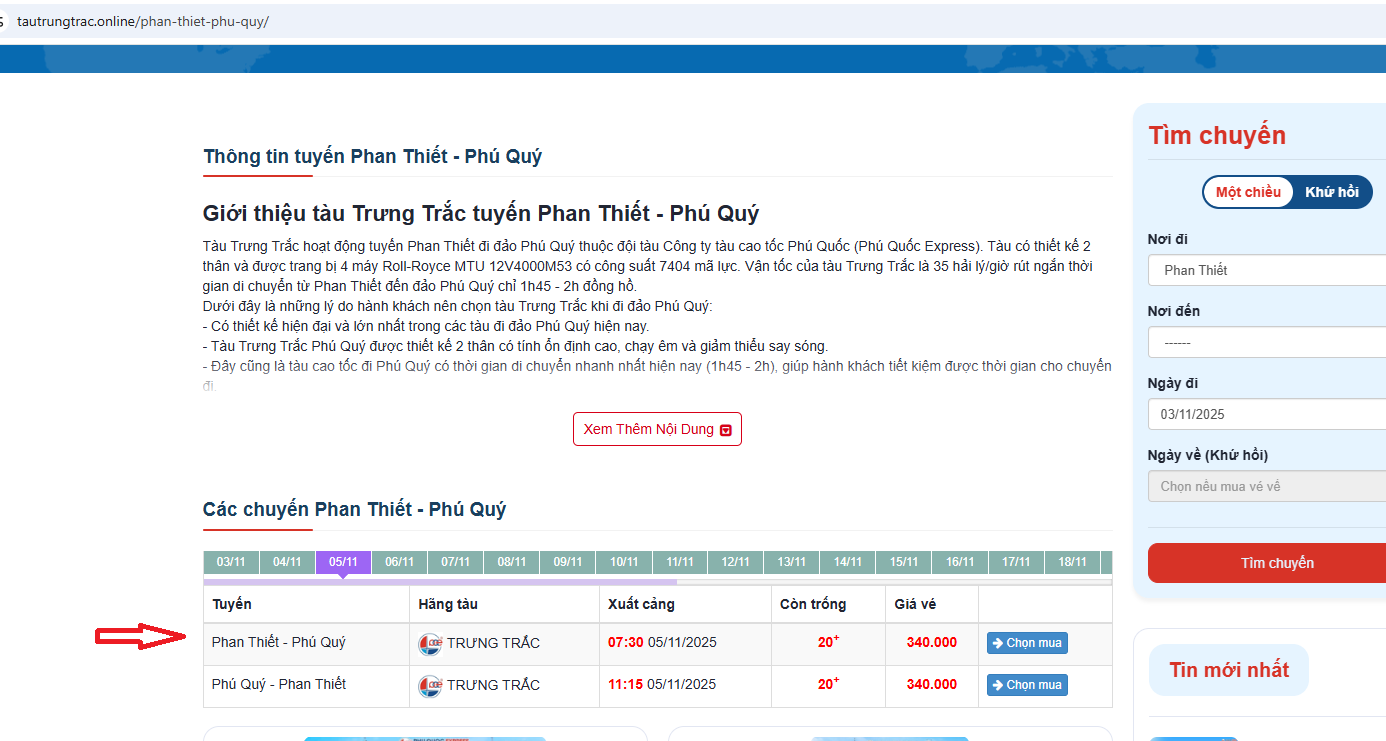Click Trưng Trắc logo in 11:15 row
The image size is (1386, 741).
click(429, 685)
